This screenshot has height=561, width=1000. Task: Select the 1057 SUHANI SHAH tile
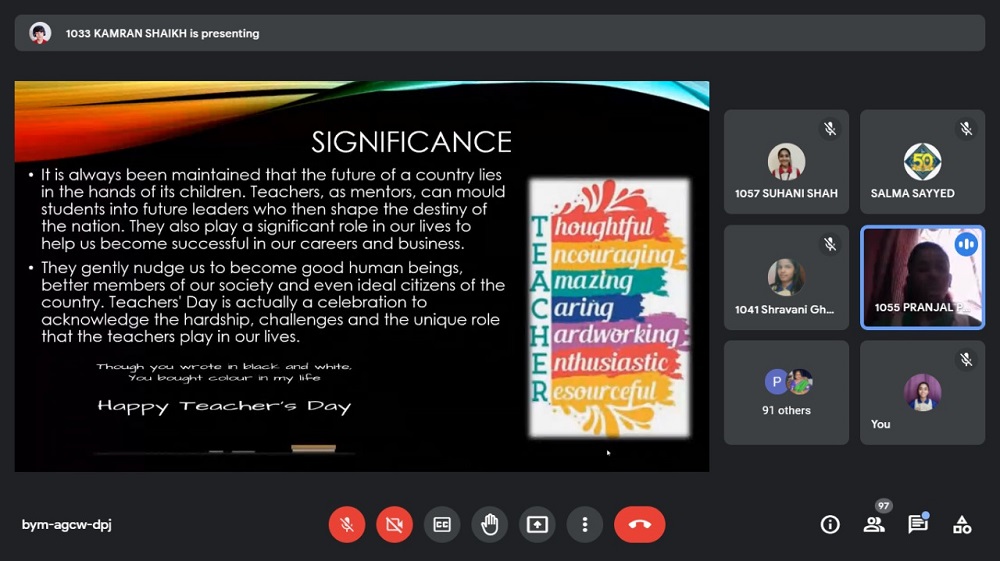tap(786, 162)
